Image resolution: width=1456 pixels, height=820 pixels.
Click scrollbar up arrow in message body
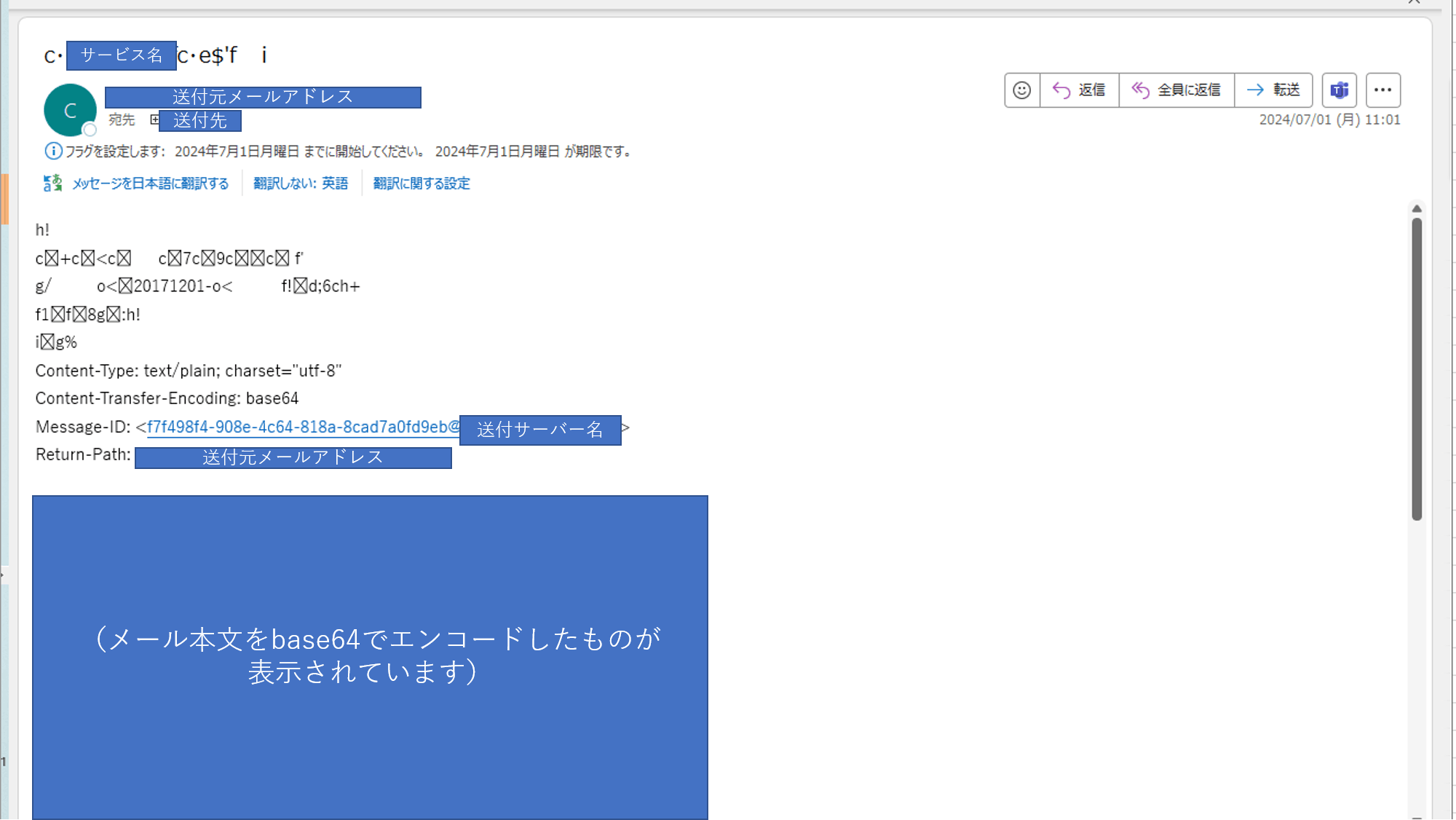[1417, 209]
